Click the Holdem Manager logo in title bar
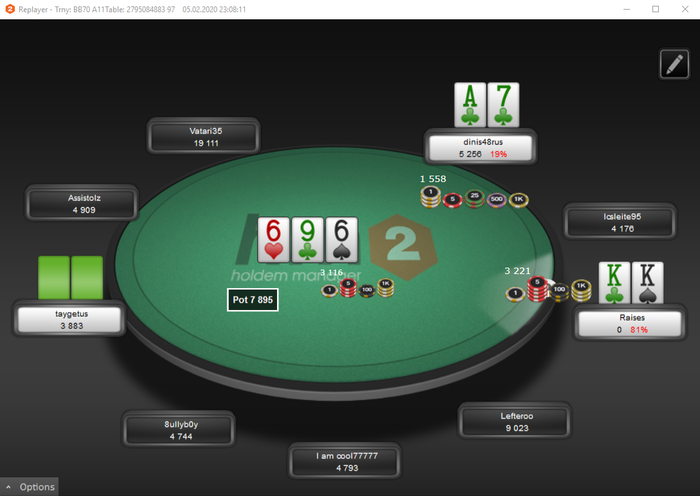The width and height of the screenshot is (700, 496). pos(9,9)
